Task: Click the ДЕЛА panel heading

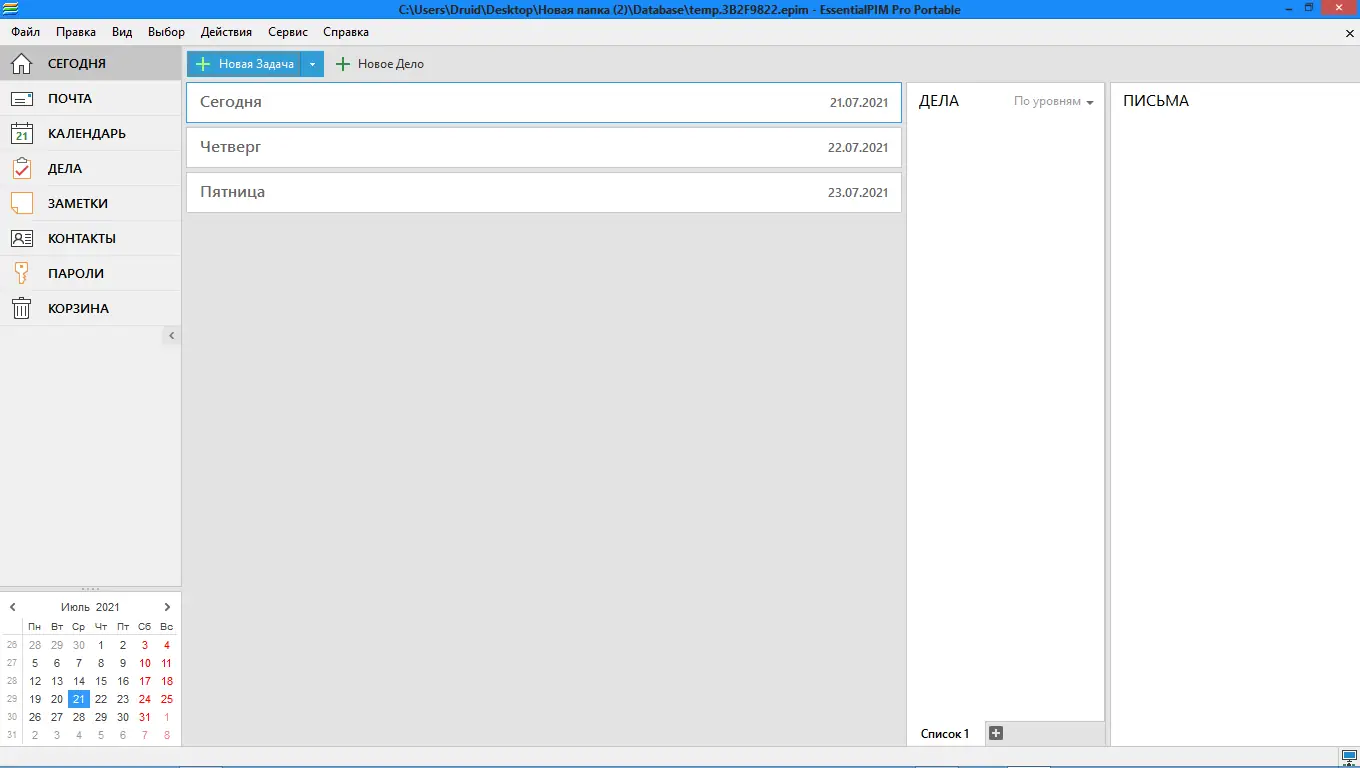Action: (939, 101)
